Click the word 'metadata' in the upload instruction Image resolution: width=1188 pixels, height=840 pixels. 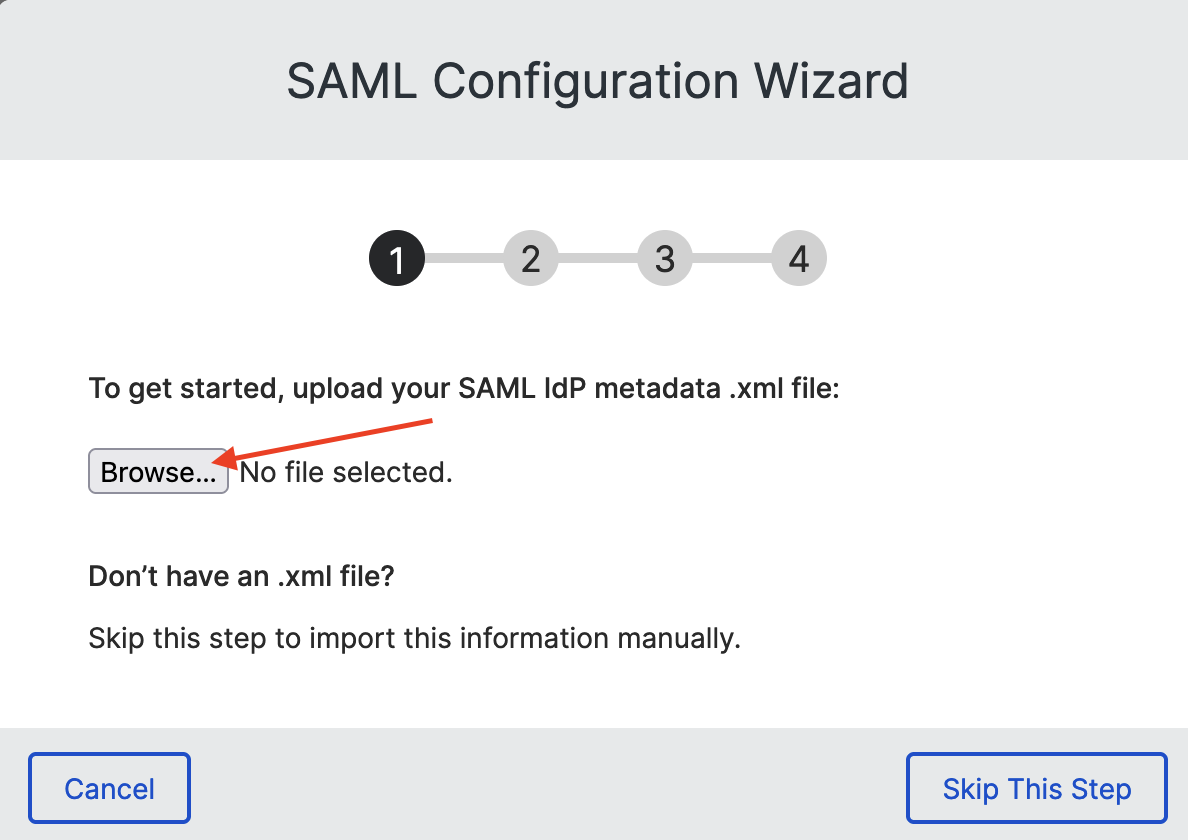[x=658, y=388]
